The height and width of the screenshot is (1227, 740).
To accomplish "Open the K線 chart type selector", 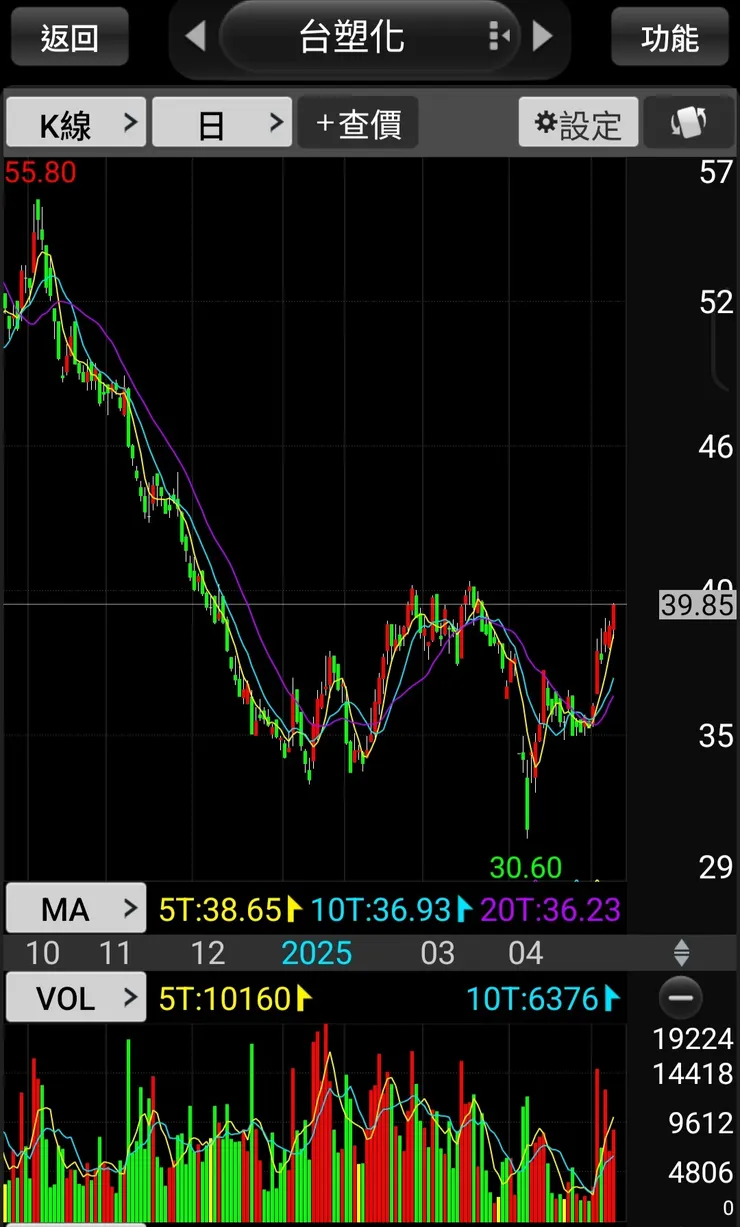I will click(x=76, y=123).
